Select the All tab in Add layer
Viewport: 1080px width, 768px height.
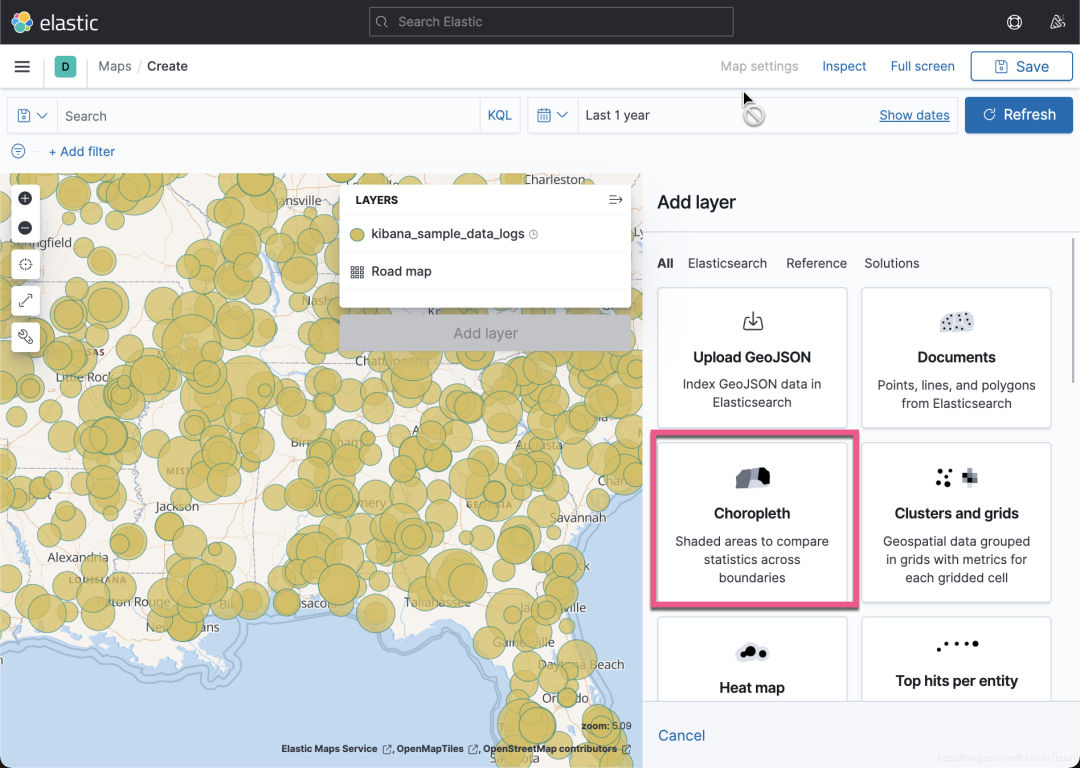point(665,263)
